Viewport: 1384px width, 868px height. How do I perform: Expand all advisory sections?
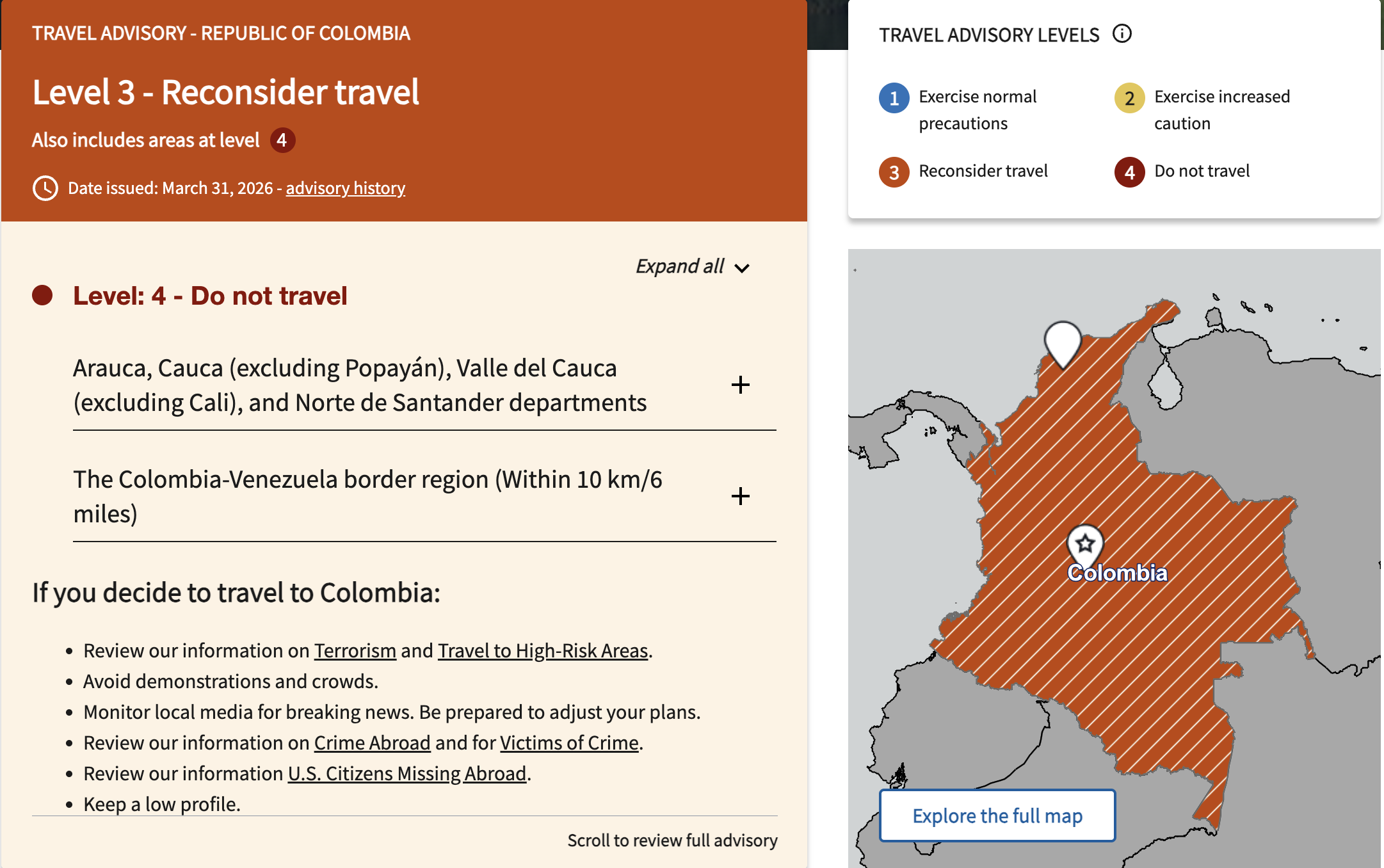click(x=692, y=266)
